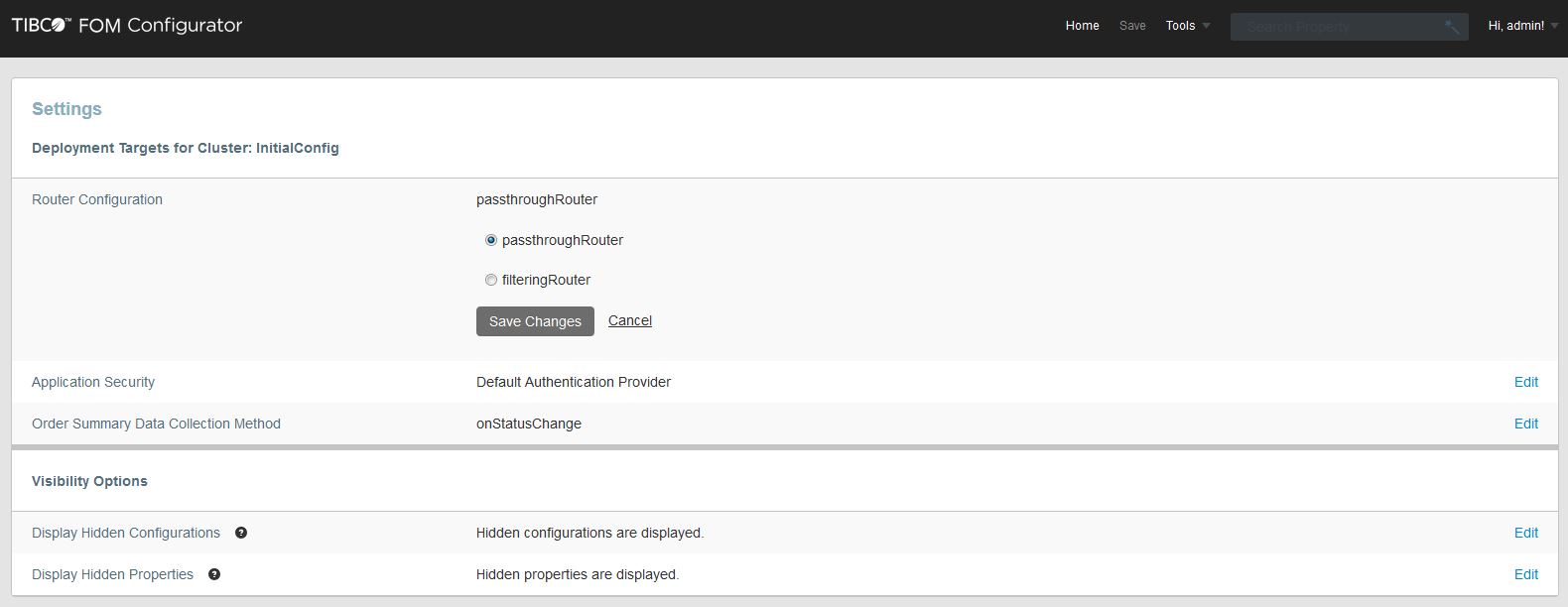Edit Order Summary Data Collection Method
1568x607 pixels.
pyautogui.click(x=1525, y=424)
